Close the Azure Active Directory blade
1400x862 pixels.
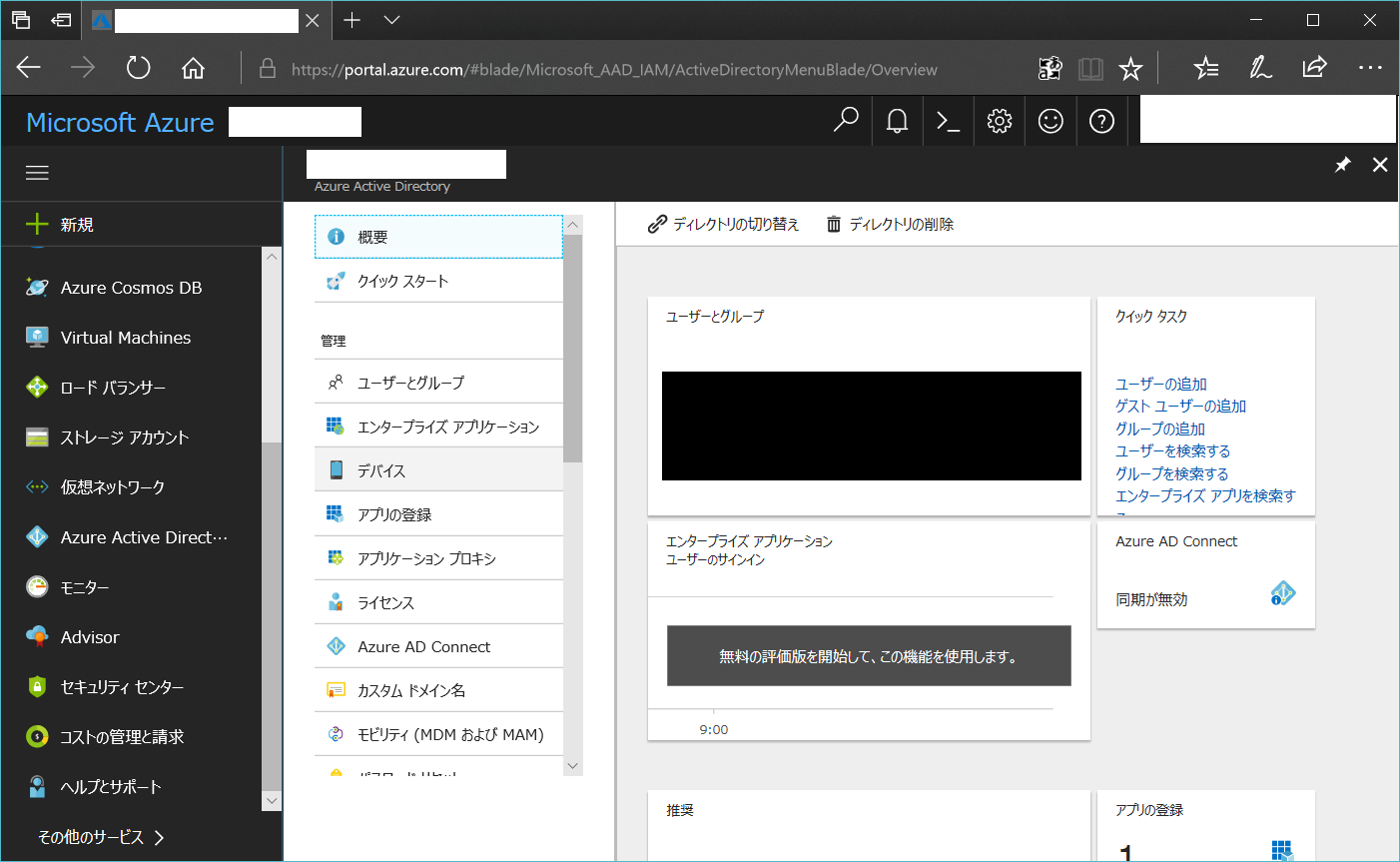pos(1380,165)
